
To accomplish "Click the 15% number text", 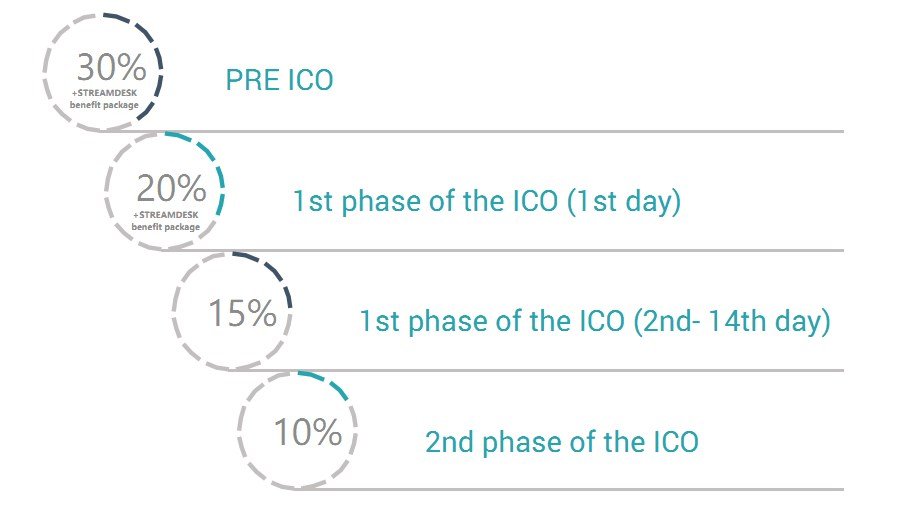I will pos(242,313).
